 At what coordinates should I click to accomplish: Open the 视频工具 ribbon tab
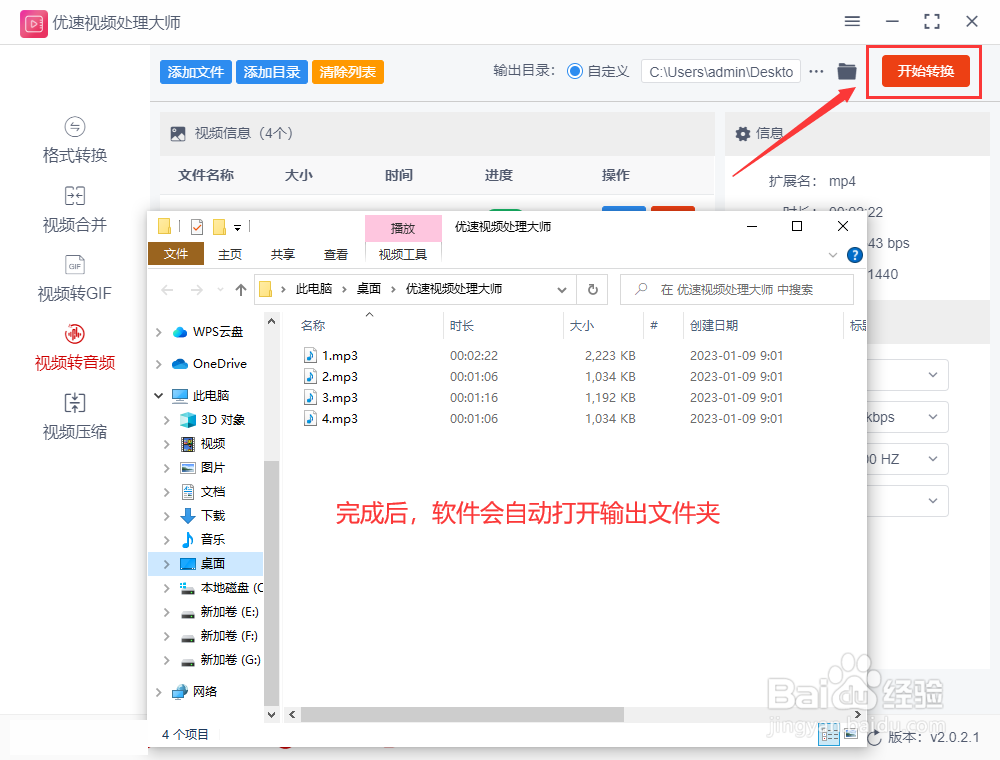coord(402,254)
